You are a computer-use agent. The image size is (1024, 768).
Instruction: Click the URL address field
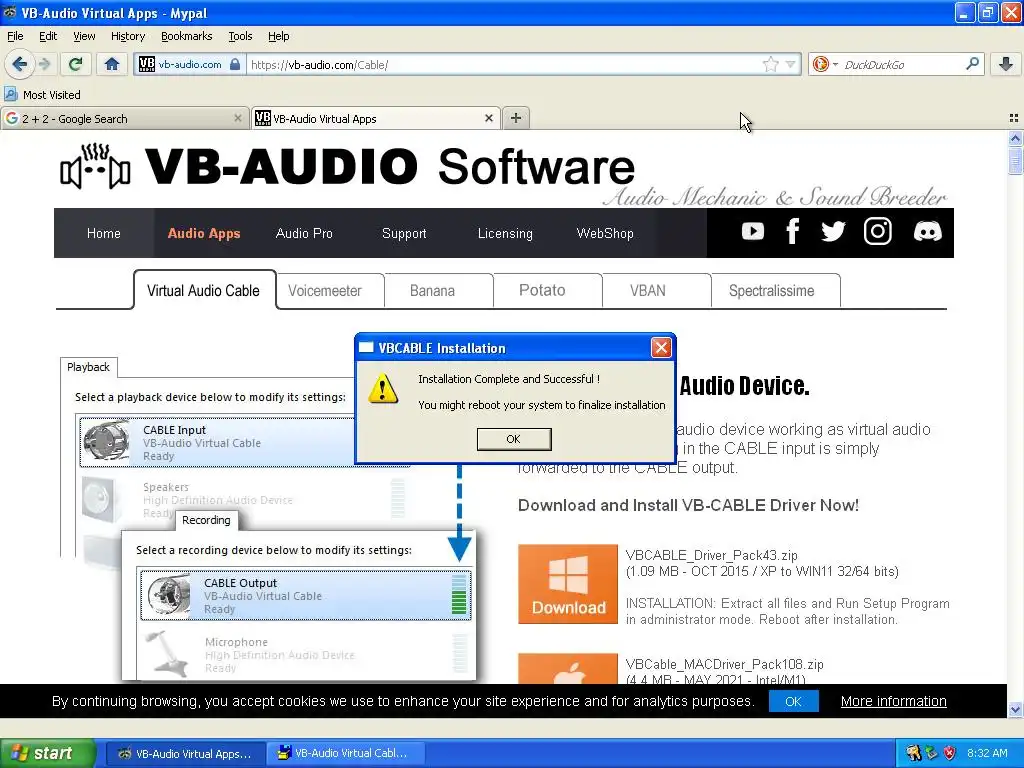click(x=503, y=64)
